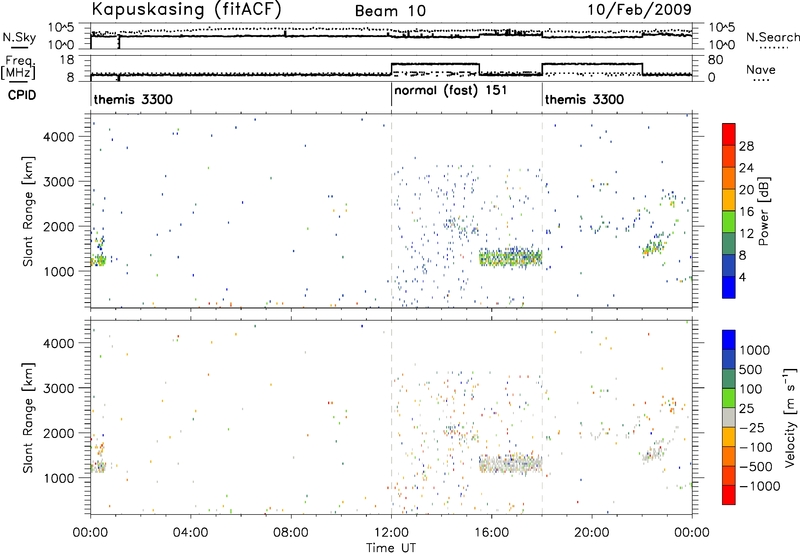
Task: Select the "normal (fast) 151" CPID label
Action: 451,90
